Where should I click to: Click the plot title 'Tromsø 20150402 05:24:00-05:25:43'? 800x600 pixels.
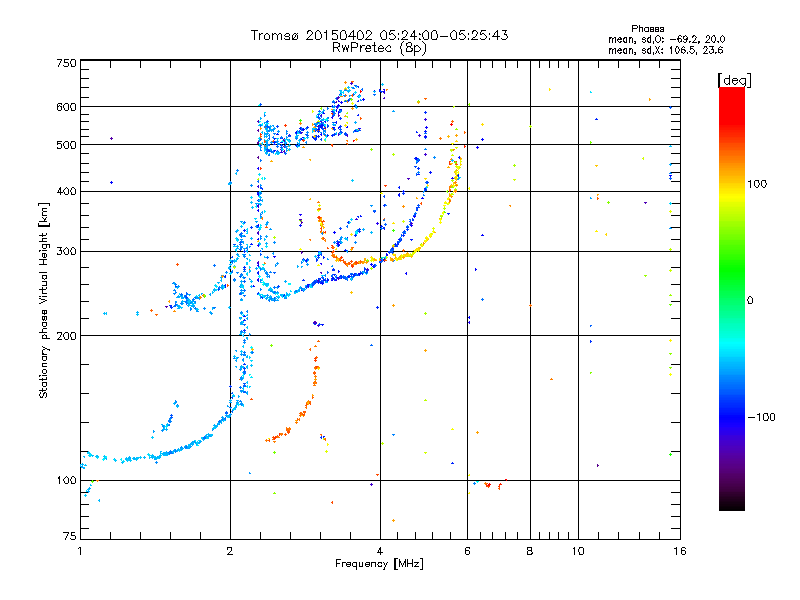(379, 35)
